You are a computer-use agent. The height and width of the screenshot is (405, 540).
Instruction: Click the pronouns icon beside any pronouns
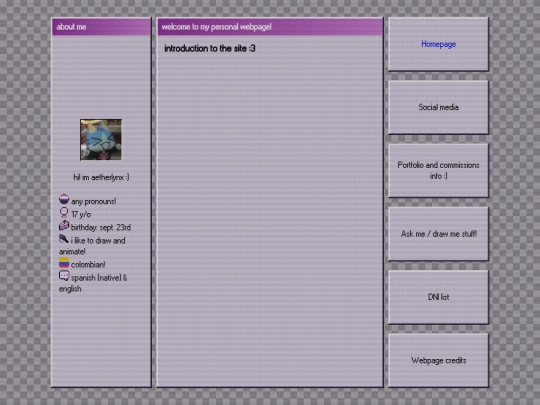[64, 199]
